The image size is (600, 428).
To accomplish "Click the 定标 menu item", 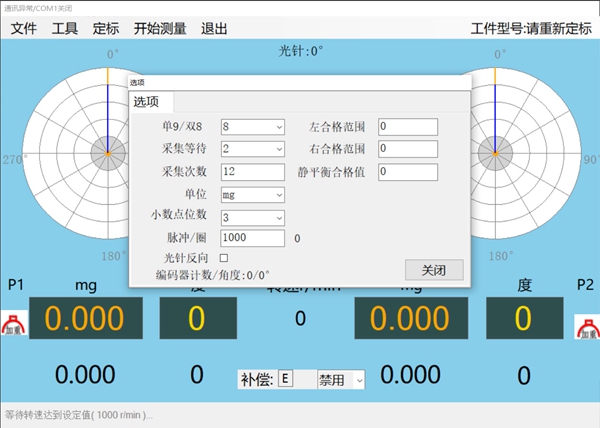I will coord(106,29).
